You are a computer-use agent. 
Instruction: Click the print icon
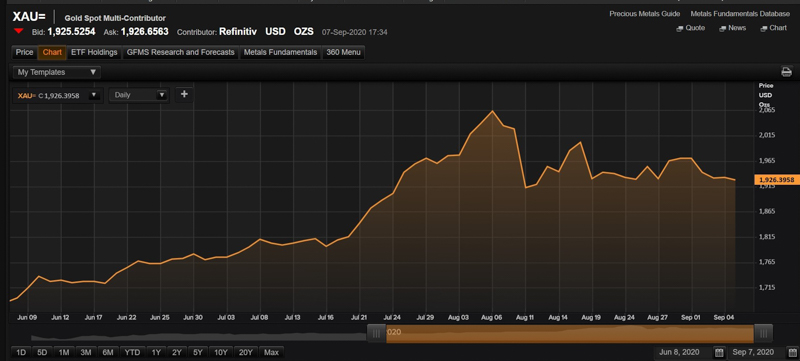786,72
